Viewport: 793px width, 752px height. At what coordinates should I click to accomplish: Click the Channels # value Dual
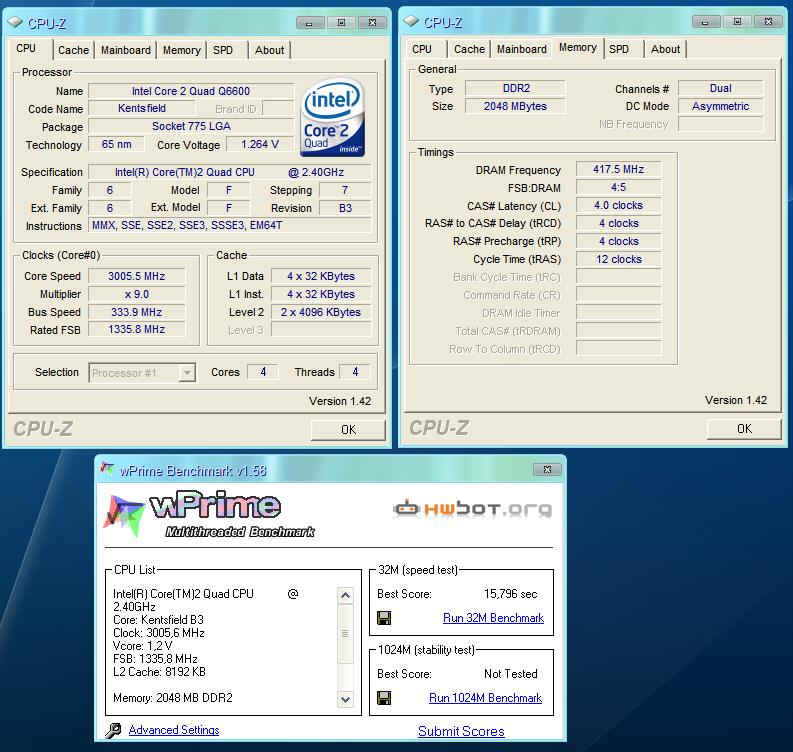[x=721, y=89]
